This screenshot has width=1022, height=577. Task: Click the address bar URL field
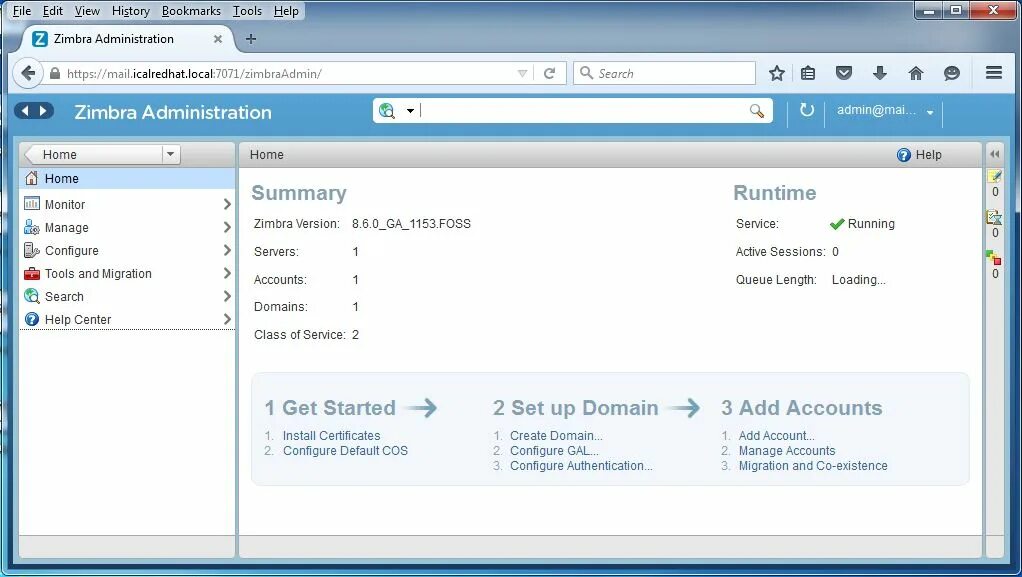289,74
